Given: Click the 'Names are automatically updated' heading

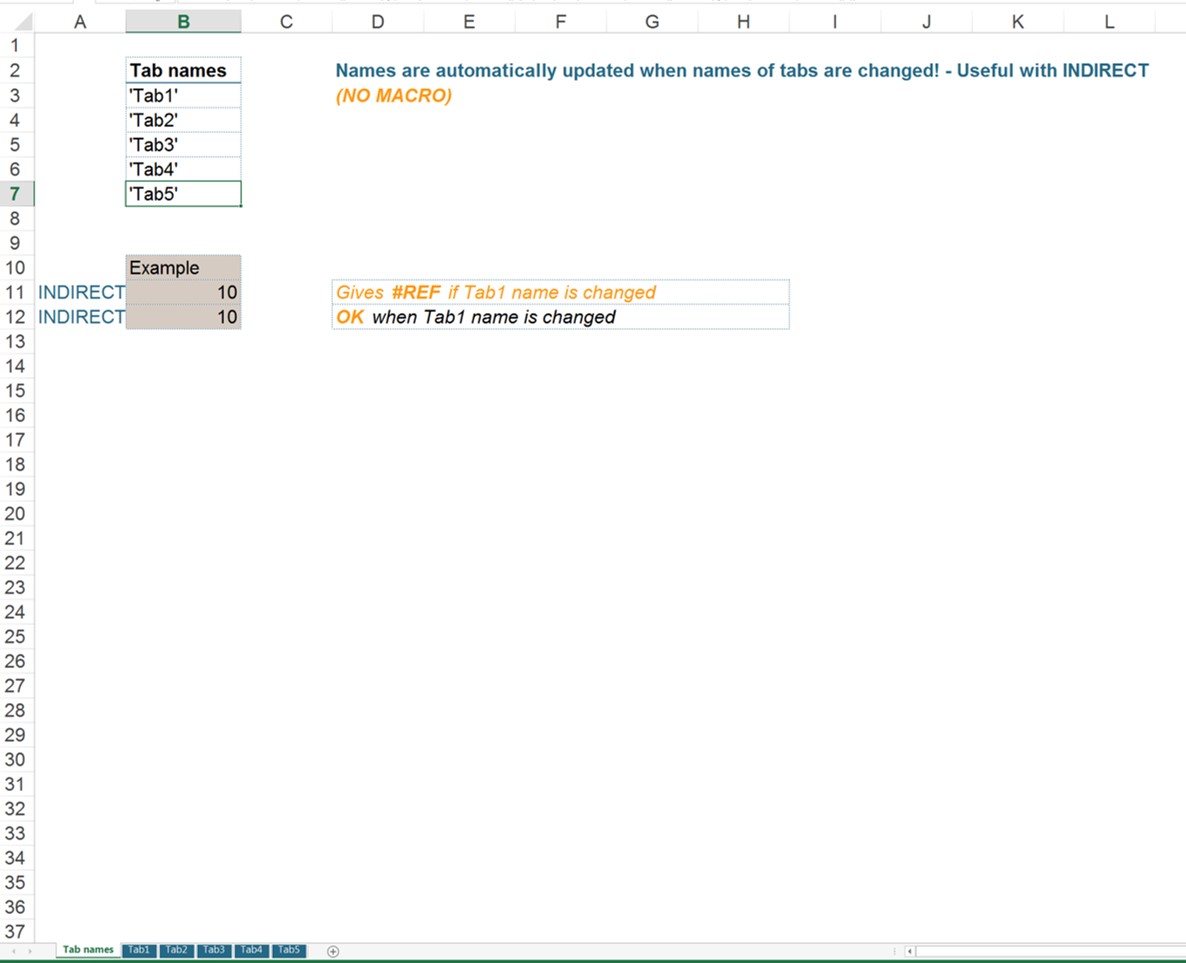Looking at the screenshot, I should pyautogui.click(x=742, y=70).
